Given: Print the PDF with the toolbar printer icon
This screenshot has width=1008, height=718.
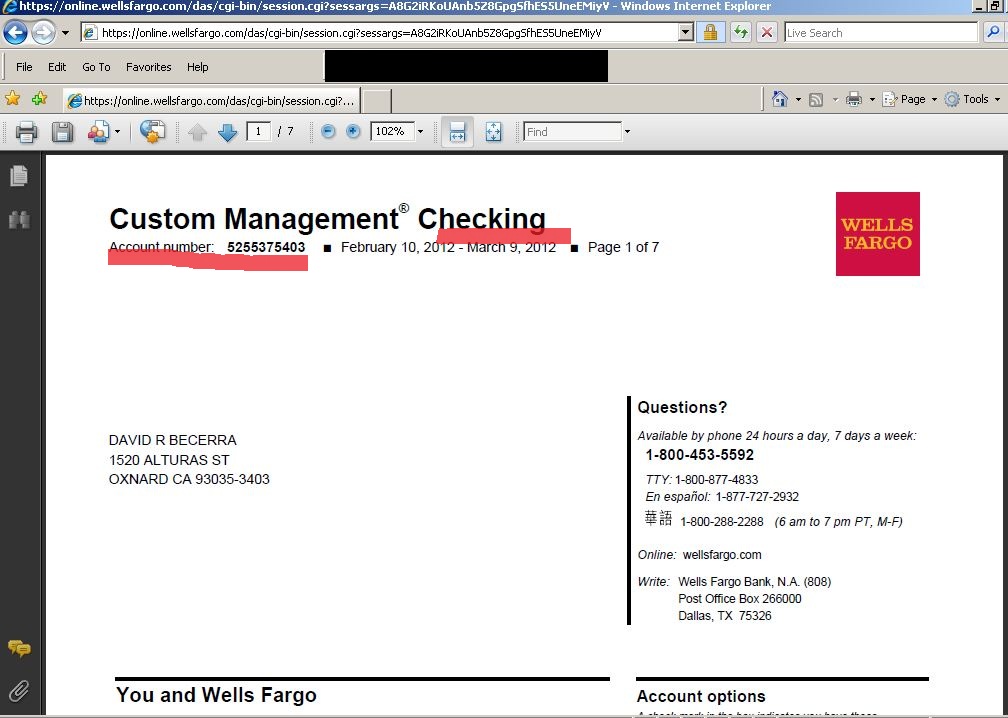Looking at the screenshot, I should (26, 132).
